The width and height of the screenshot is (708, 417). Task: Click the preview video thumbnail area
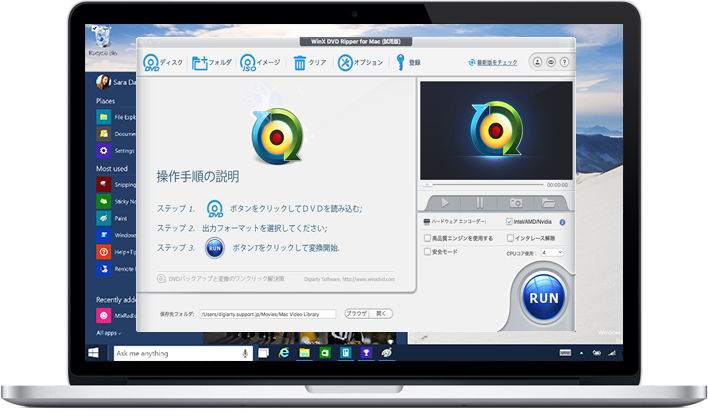[496, 130]
